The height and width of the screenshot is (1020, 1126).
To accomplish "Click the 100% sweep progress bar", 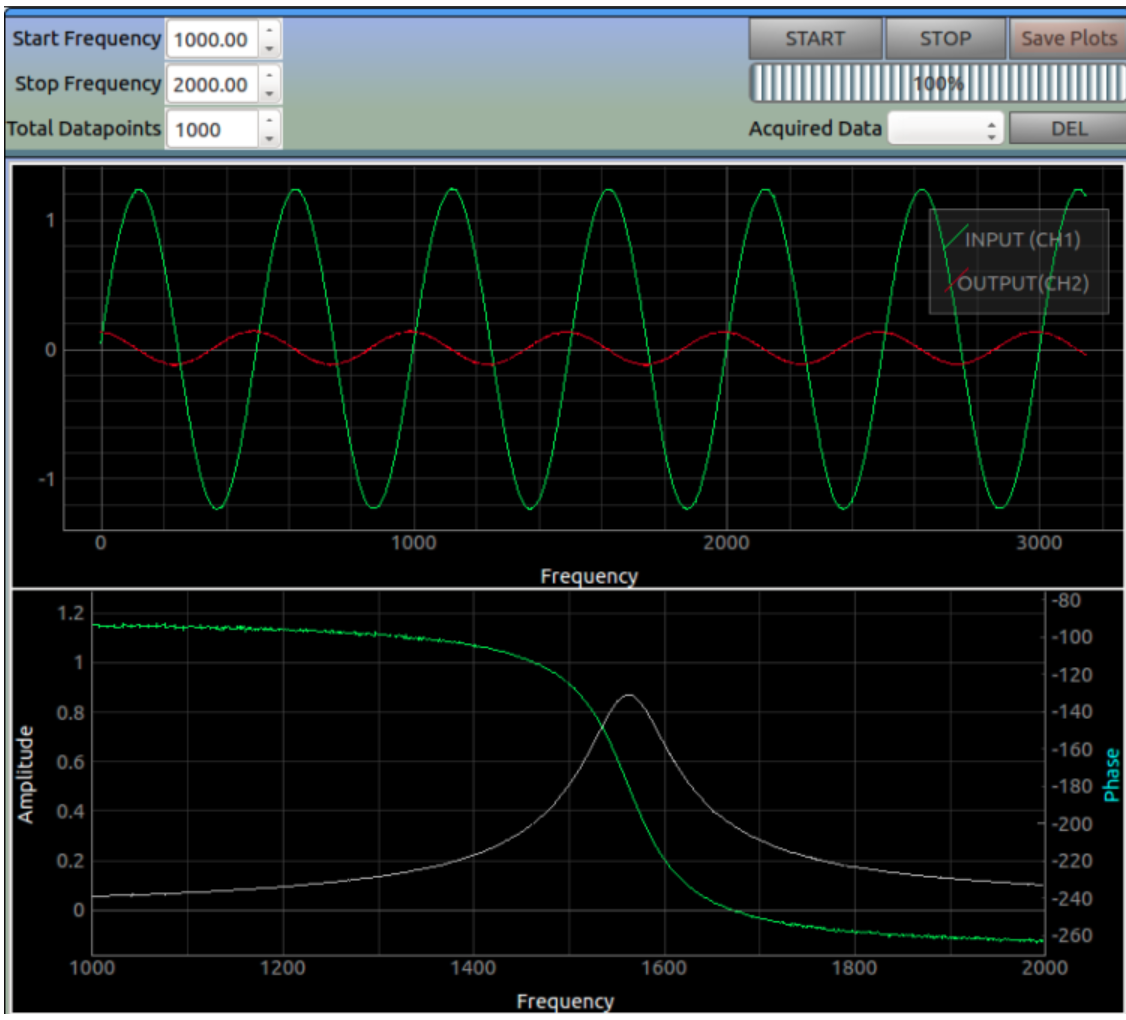I will (938, 83).
